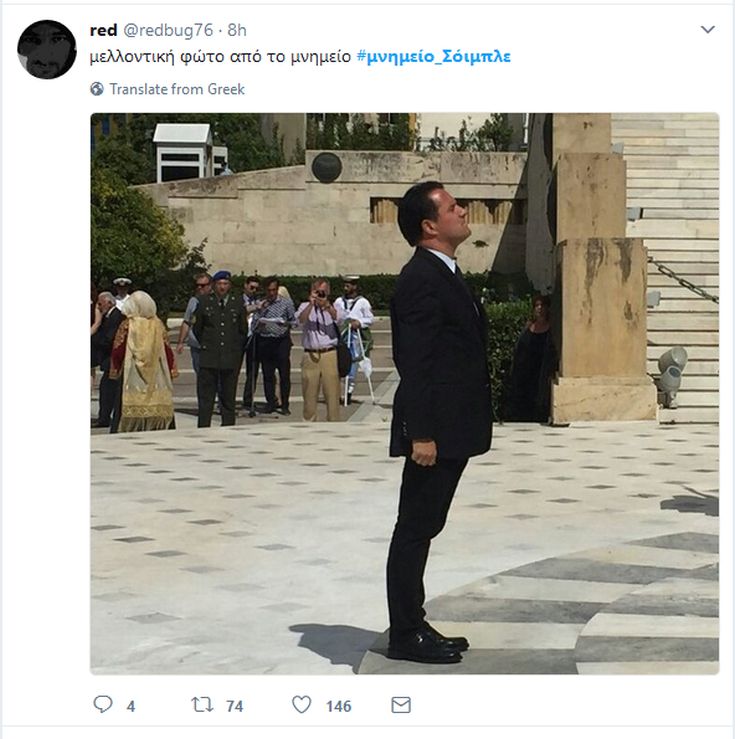Click the retweet count 74
This screenshot has width=735, height=739.
235,706
